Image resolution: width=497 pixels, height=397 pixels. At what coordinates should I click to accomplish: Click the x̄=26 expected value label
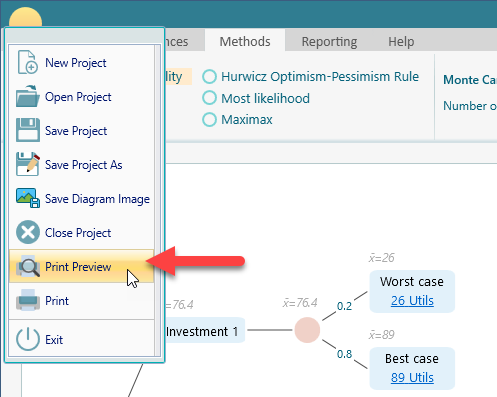[381, 257]
